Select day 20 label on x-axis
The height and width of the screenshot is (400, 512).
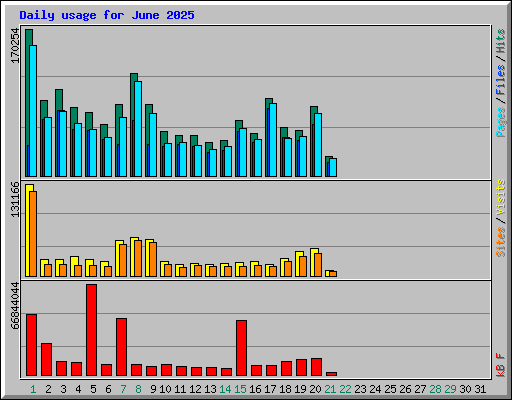[x=315, y=389]
